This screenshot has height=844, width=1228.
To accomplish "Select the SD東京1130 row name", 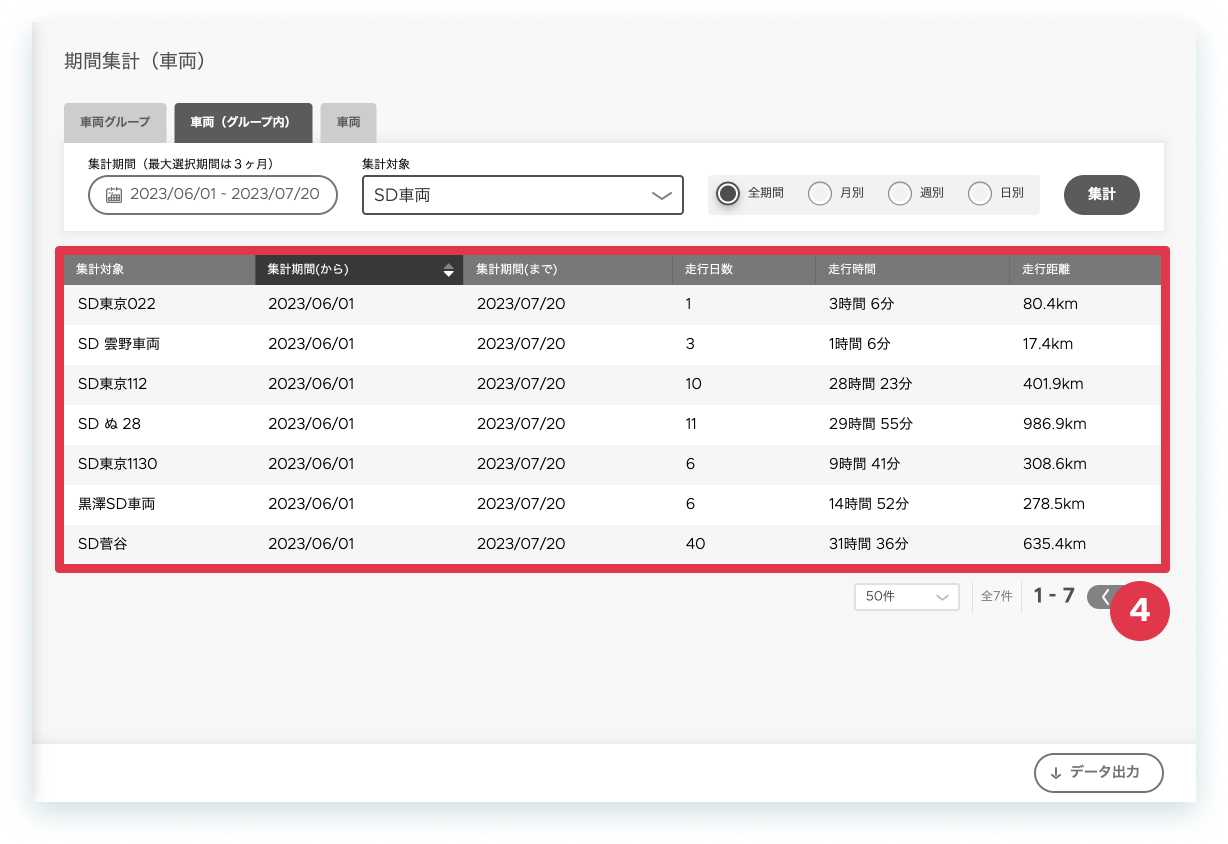I will [x=118, y=464].
